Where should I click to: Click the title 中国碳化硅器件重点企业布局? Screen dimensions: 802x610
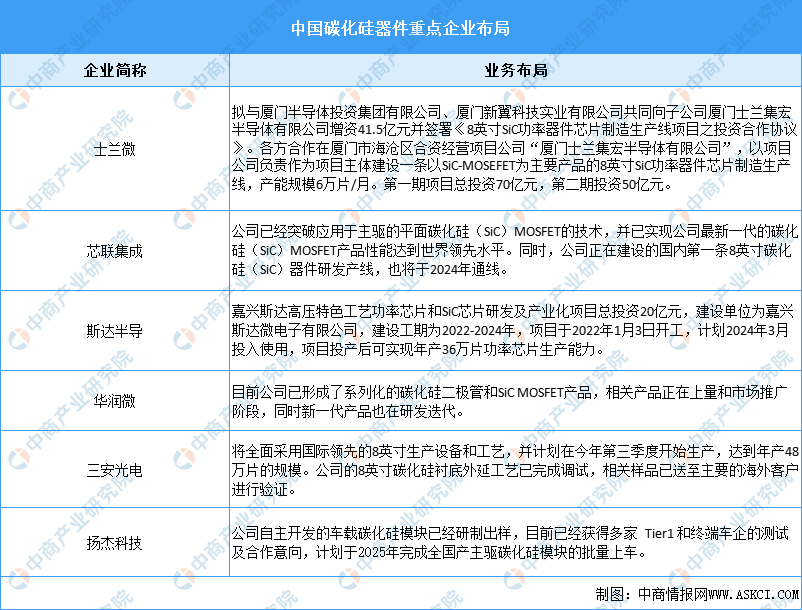(400, 28)
